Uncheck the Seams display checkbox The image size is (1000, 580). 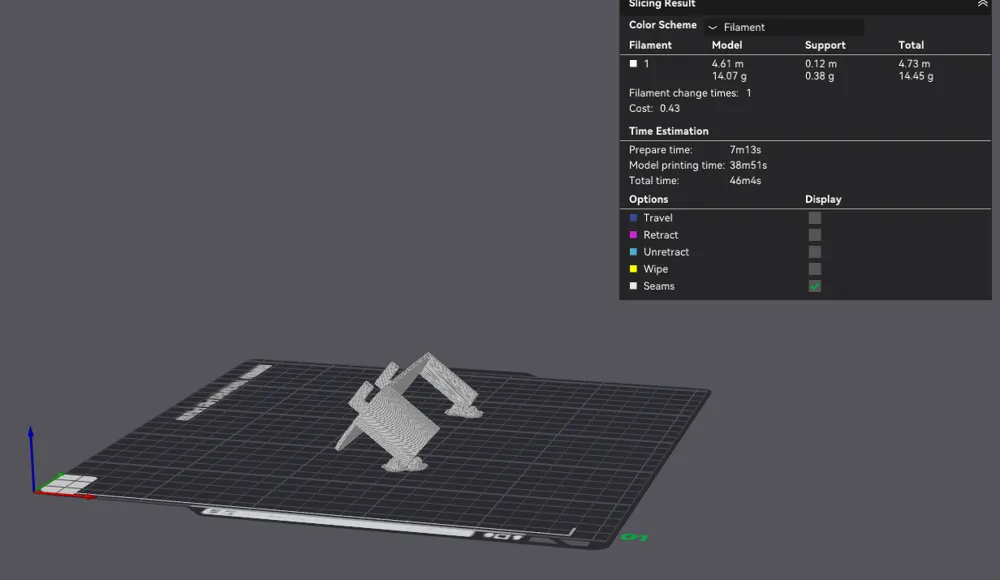point(814,286)
